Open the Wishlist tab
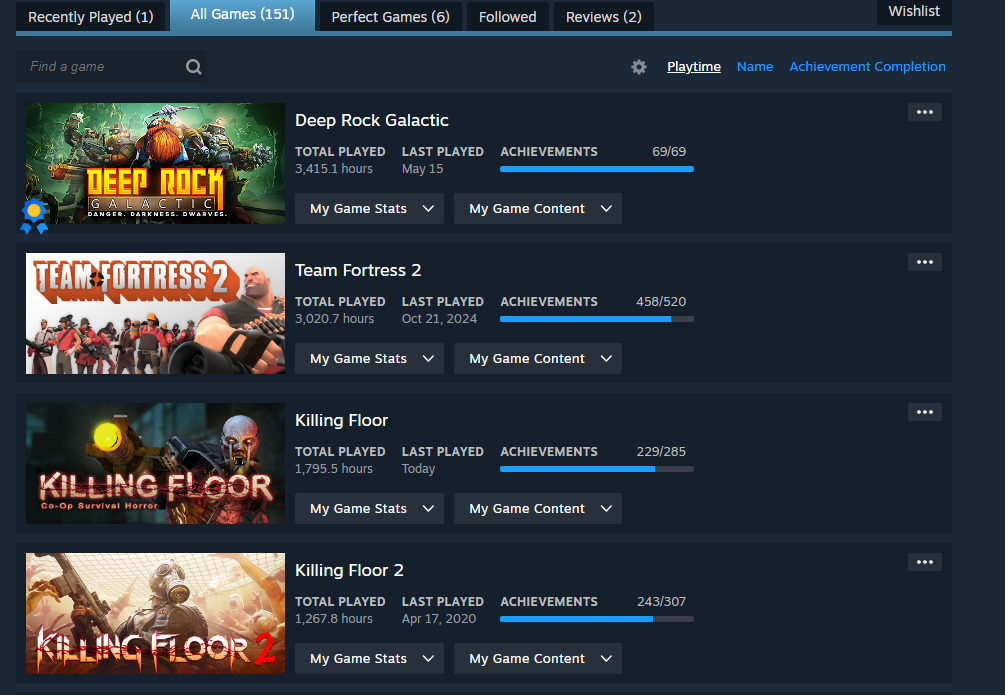 click(914, 11)
